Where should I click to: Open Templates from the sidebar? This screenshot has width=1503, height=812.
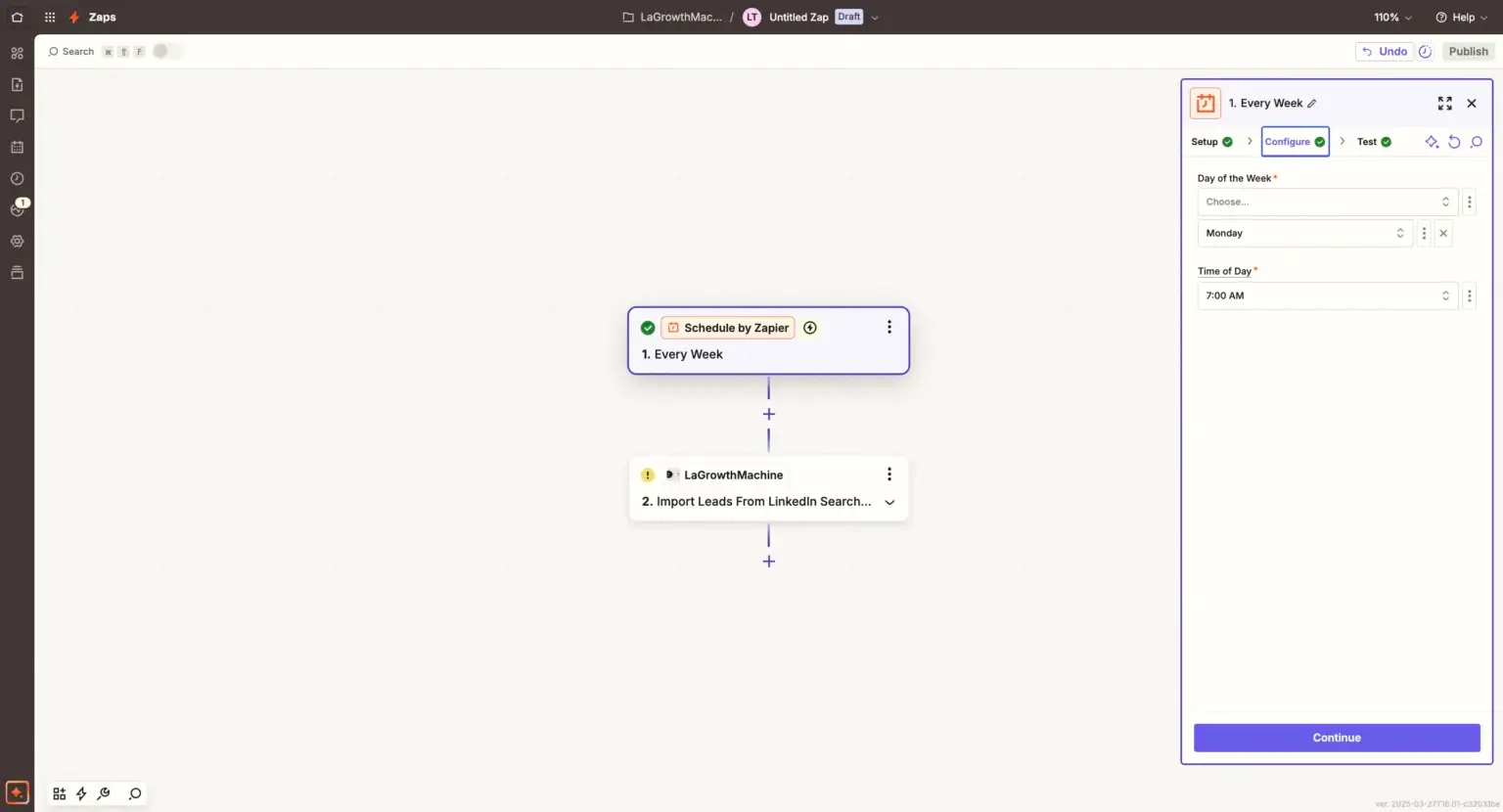pyautogui.click(x=16, y=84)
